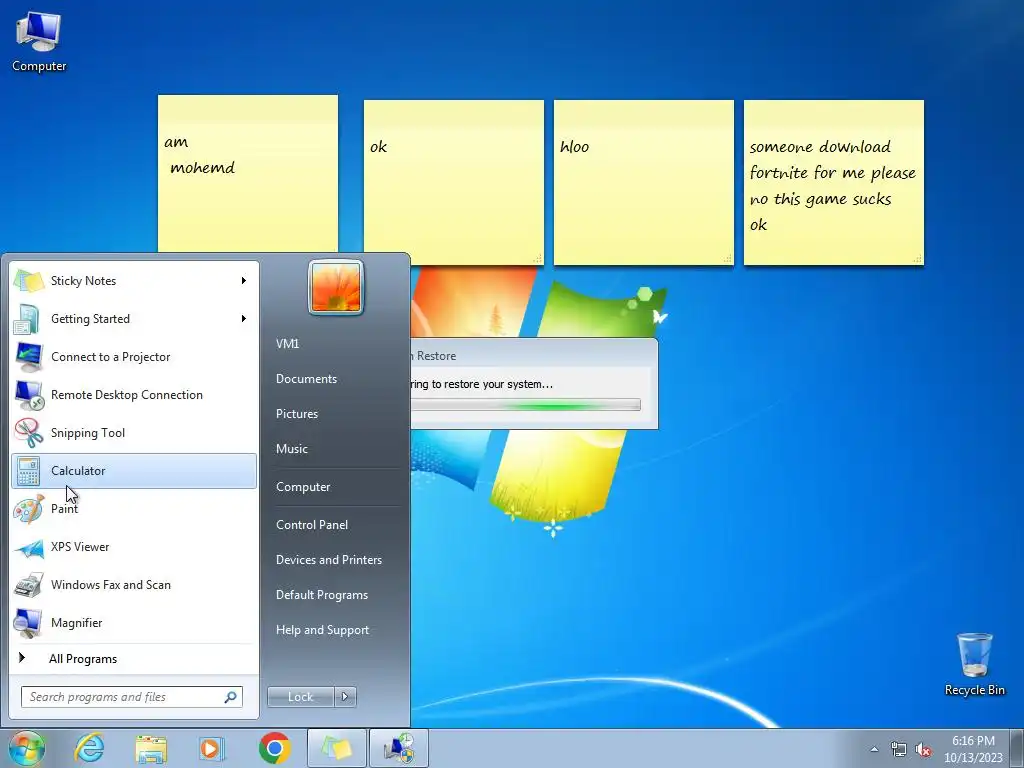Click the search magnifier icon
Screen dimensions: 1024x768
[231, 697]
